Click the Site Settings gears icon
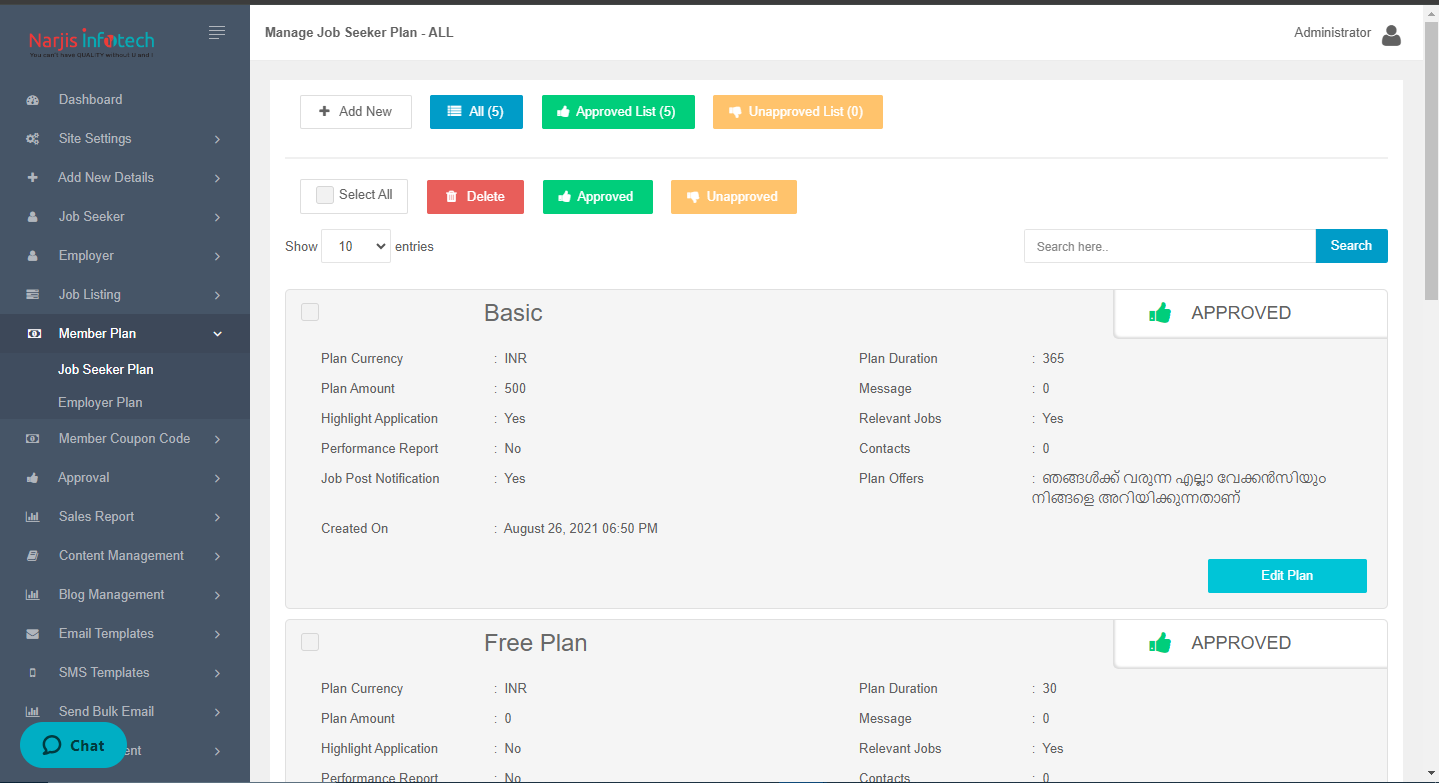Image resolution: width=1439 pixels, height=783 pixels. pyautogui.click(x=33, y=139)
